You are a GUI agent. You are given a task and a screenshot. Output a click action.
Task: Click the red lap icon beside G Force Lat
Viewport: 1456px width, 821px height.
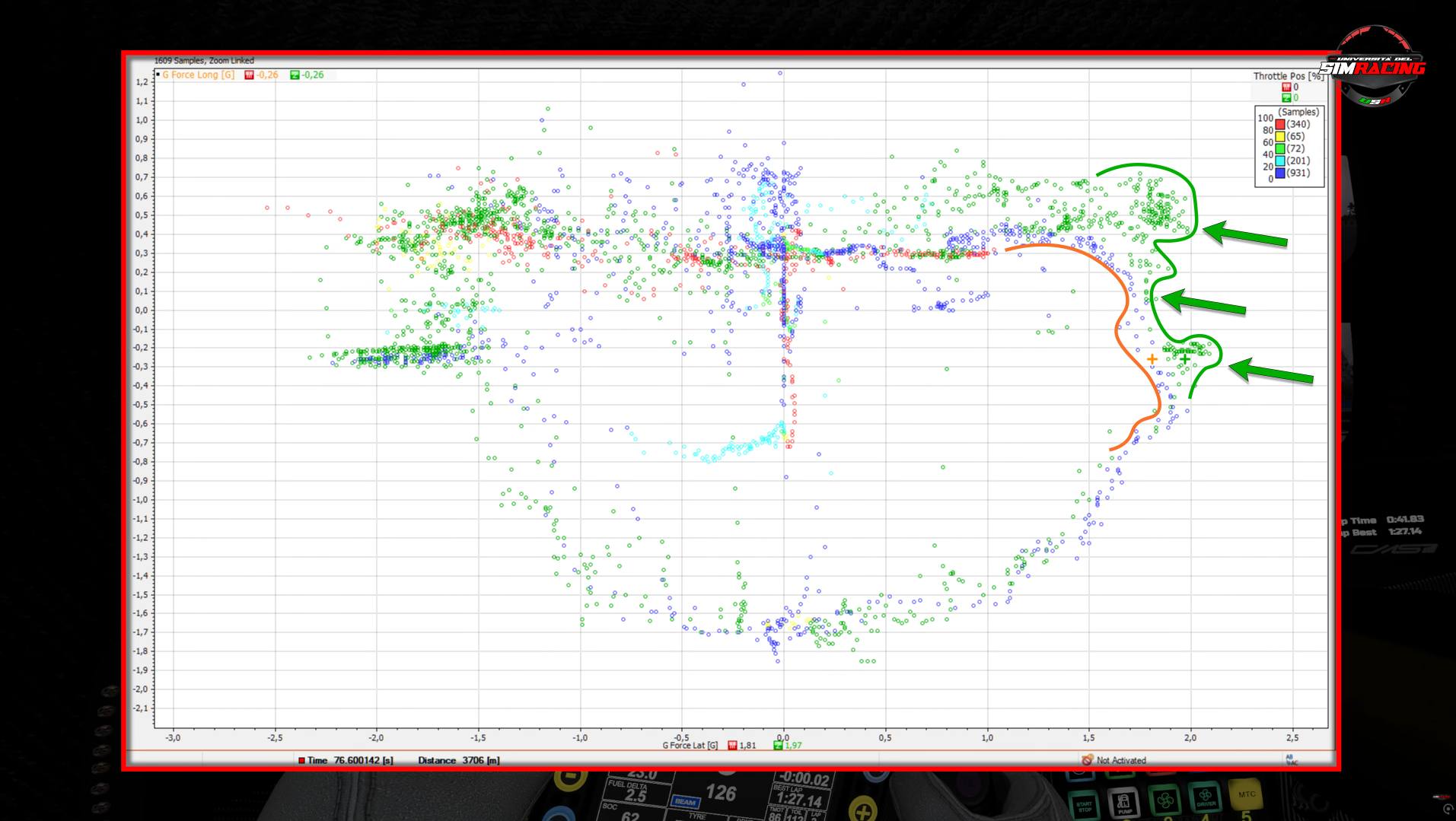pos(732,745)
